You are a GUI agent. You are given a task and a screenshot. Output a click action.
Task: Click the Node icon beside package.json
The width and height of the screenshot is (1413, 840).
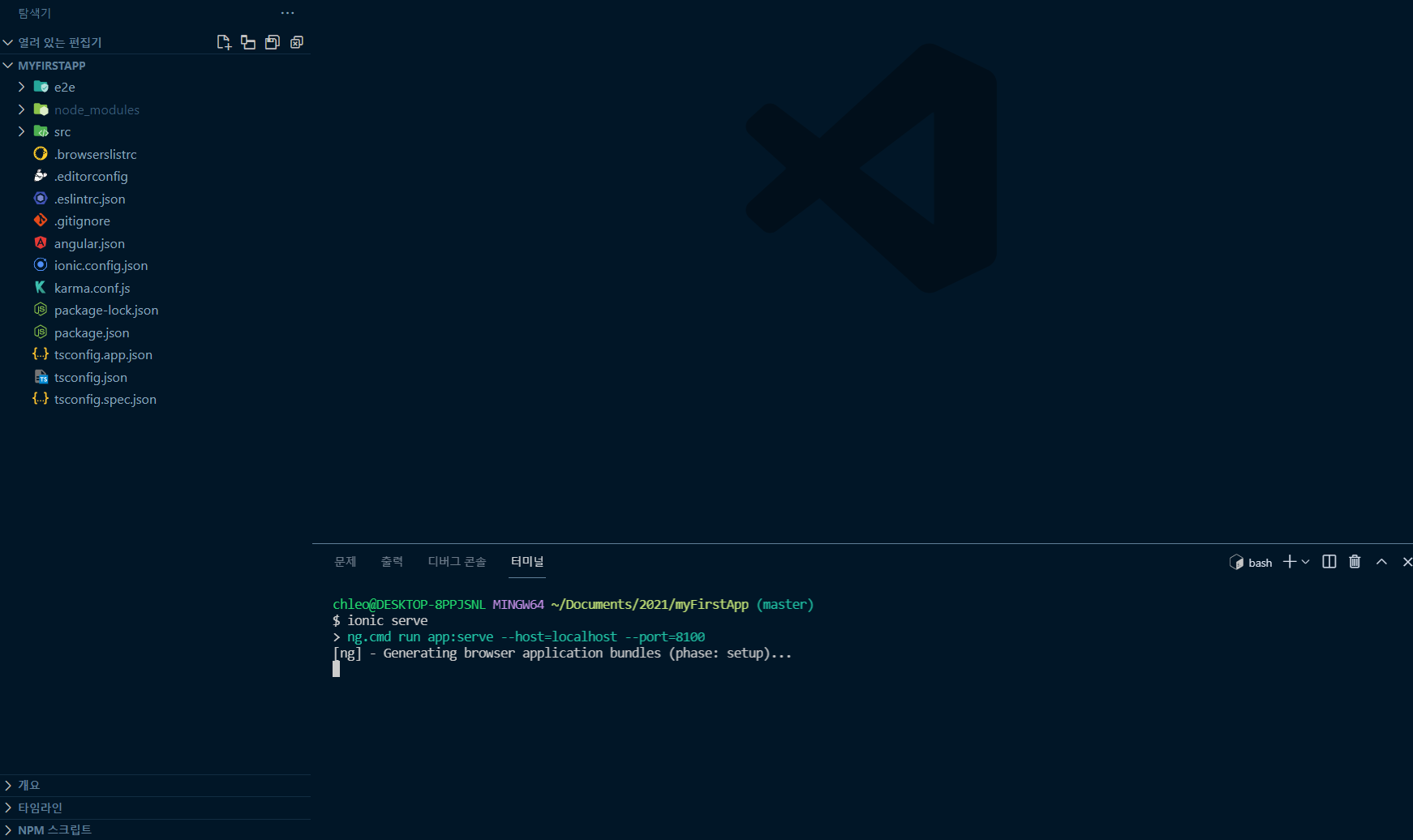(x=41, y=332)
